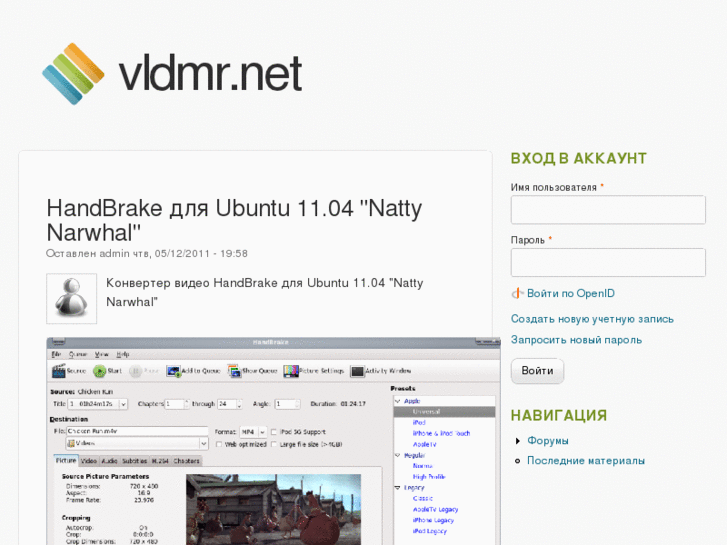Select the iPod Legacy preset
This screenshot has width=727, height=545.
[430, 531]
